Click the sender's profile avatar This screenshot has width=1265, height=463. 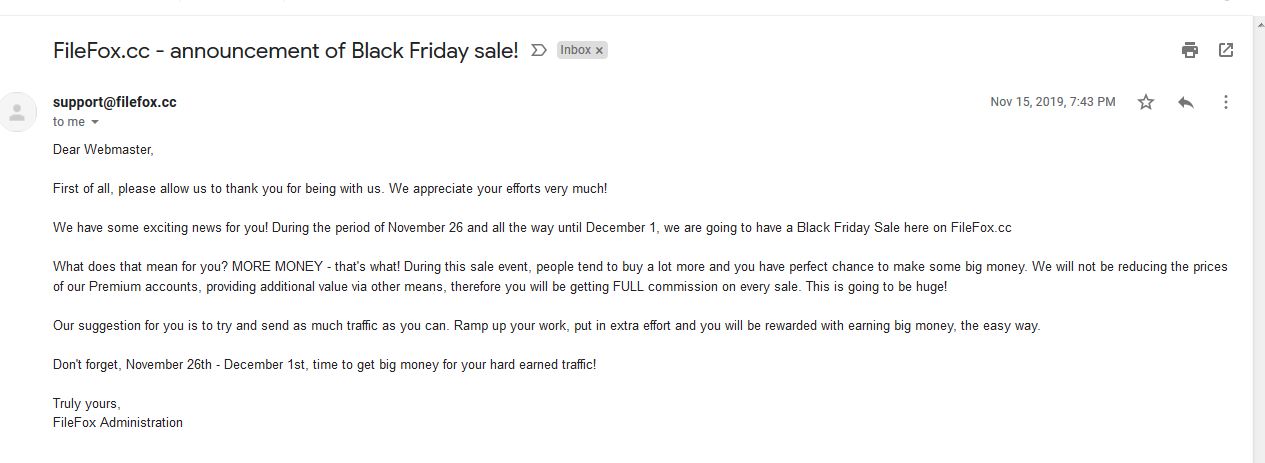17,112
